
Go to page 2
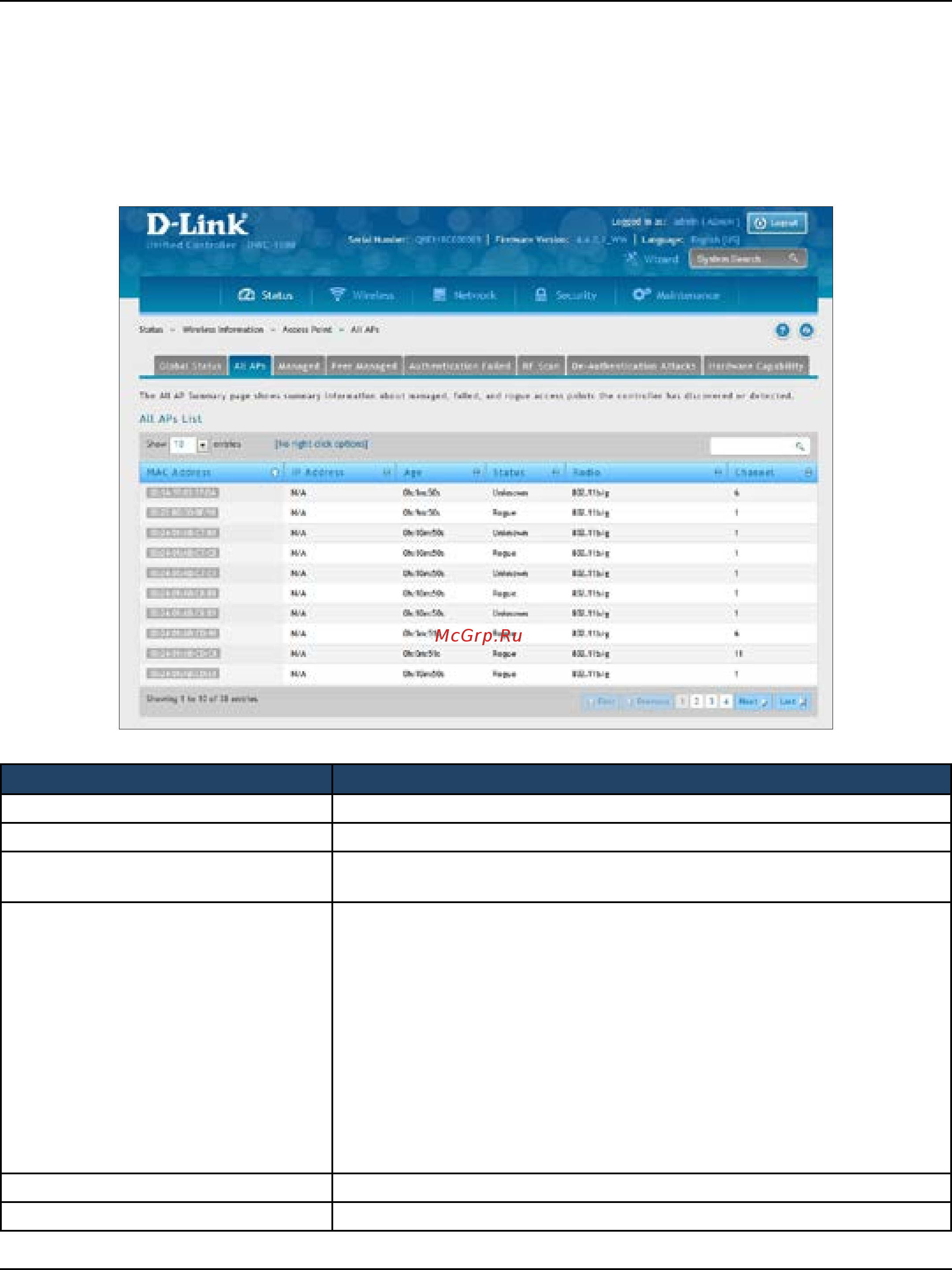click(x=697, y=702)
